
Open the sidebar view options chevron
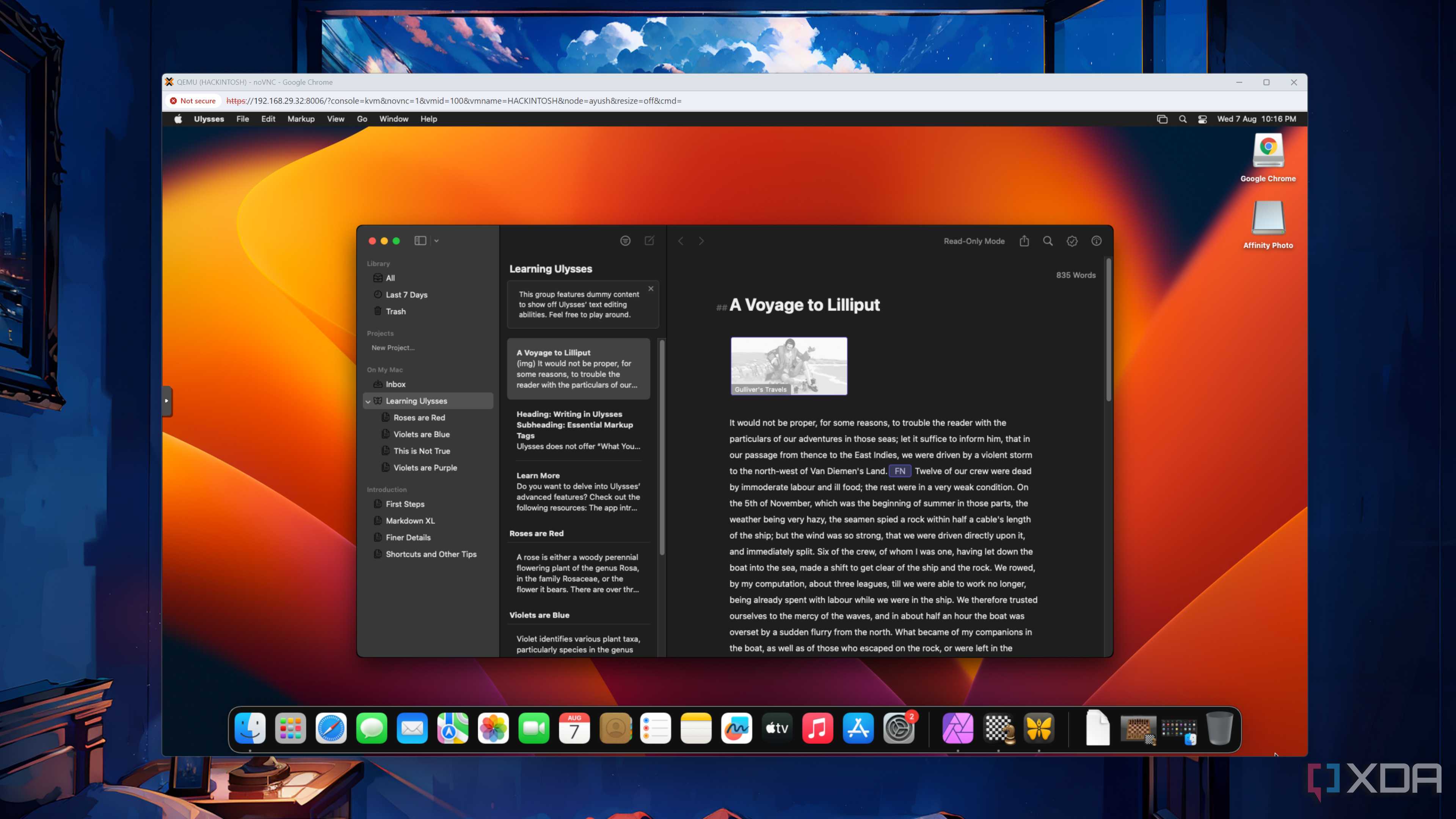[436, 241]
